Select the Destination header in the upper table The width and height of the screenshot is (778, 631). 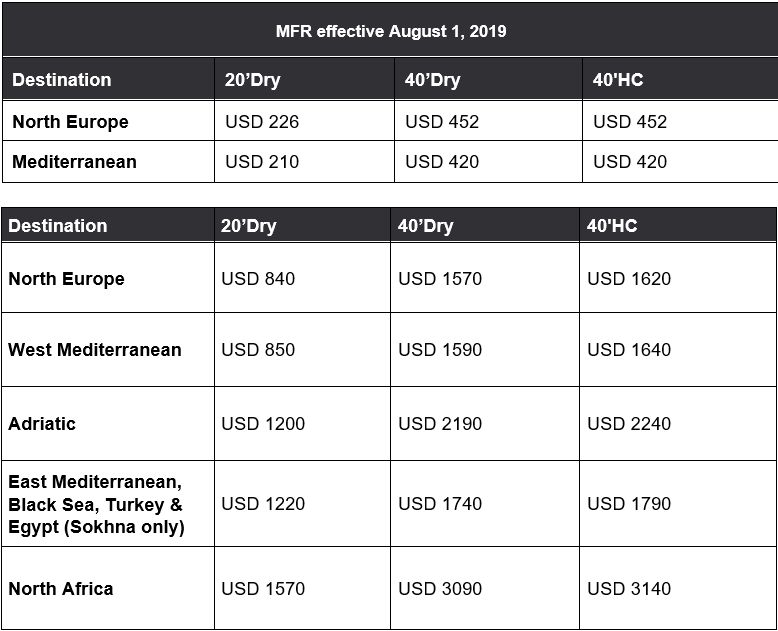click(x=62, y=80)
